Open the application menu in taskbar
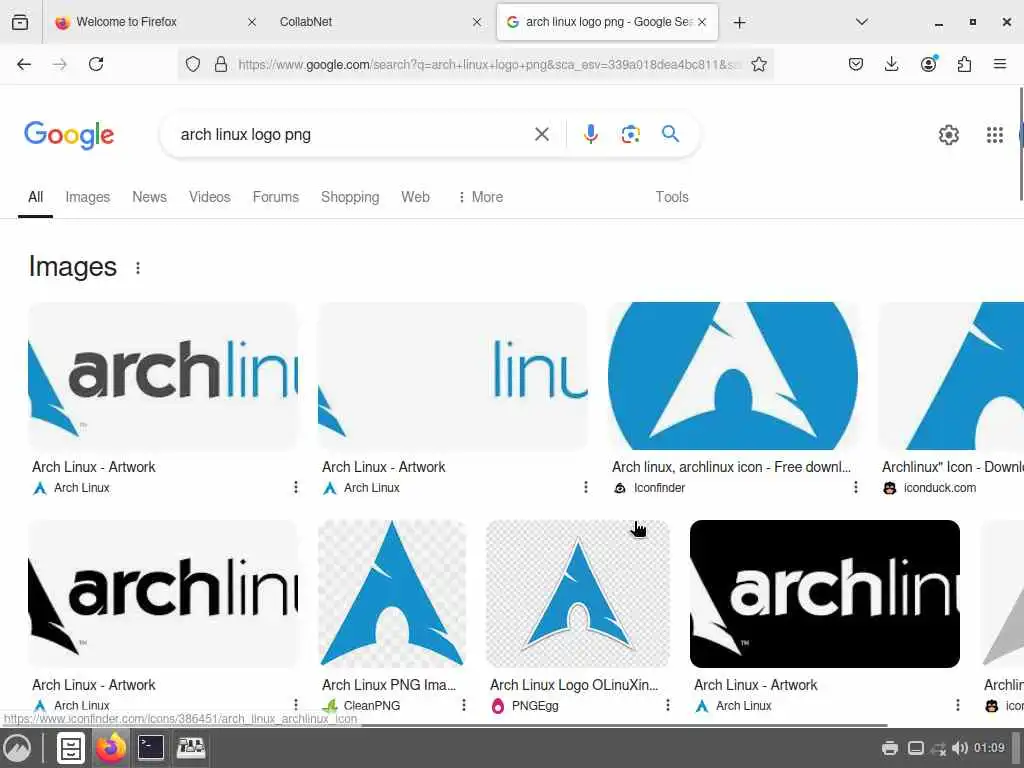The image size is (1024, 768). [17, 748]
